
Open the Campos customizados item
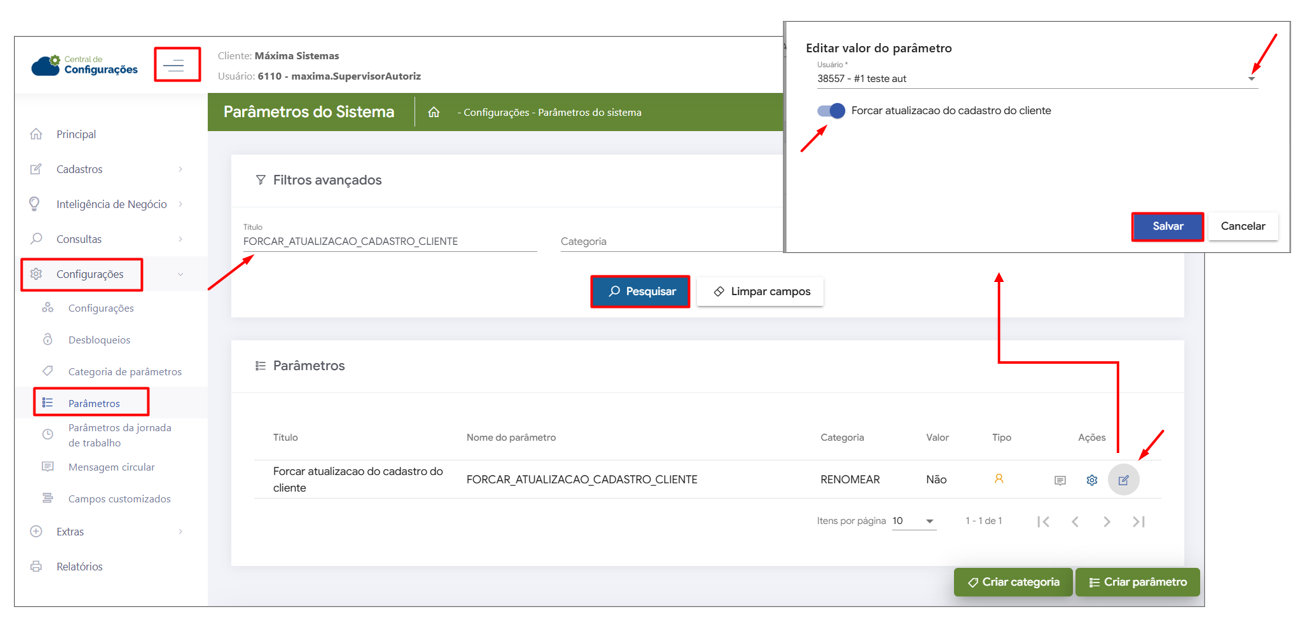pyautogui.click(x=119, y=499)
